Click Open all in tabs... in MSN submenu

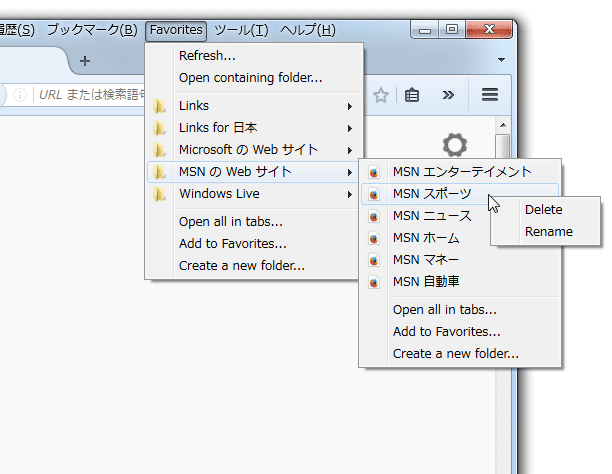pyautogui.click(x=460, y=310)
